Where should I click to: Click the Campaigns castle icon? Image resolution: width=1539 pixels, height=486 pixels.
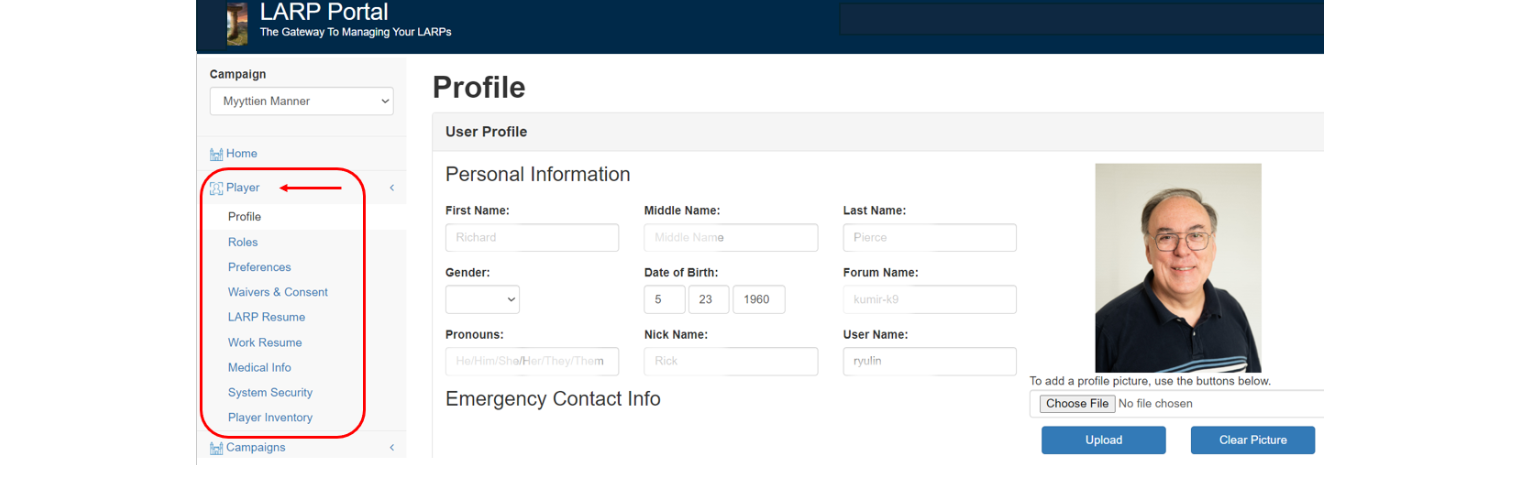(x=216, y=448)
